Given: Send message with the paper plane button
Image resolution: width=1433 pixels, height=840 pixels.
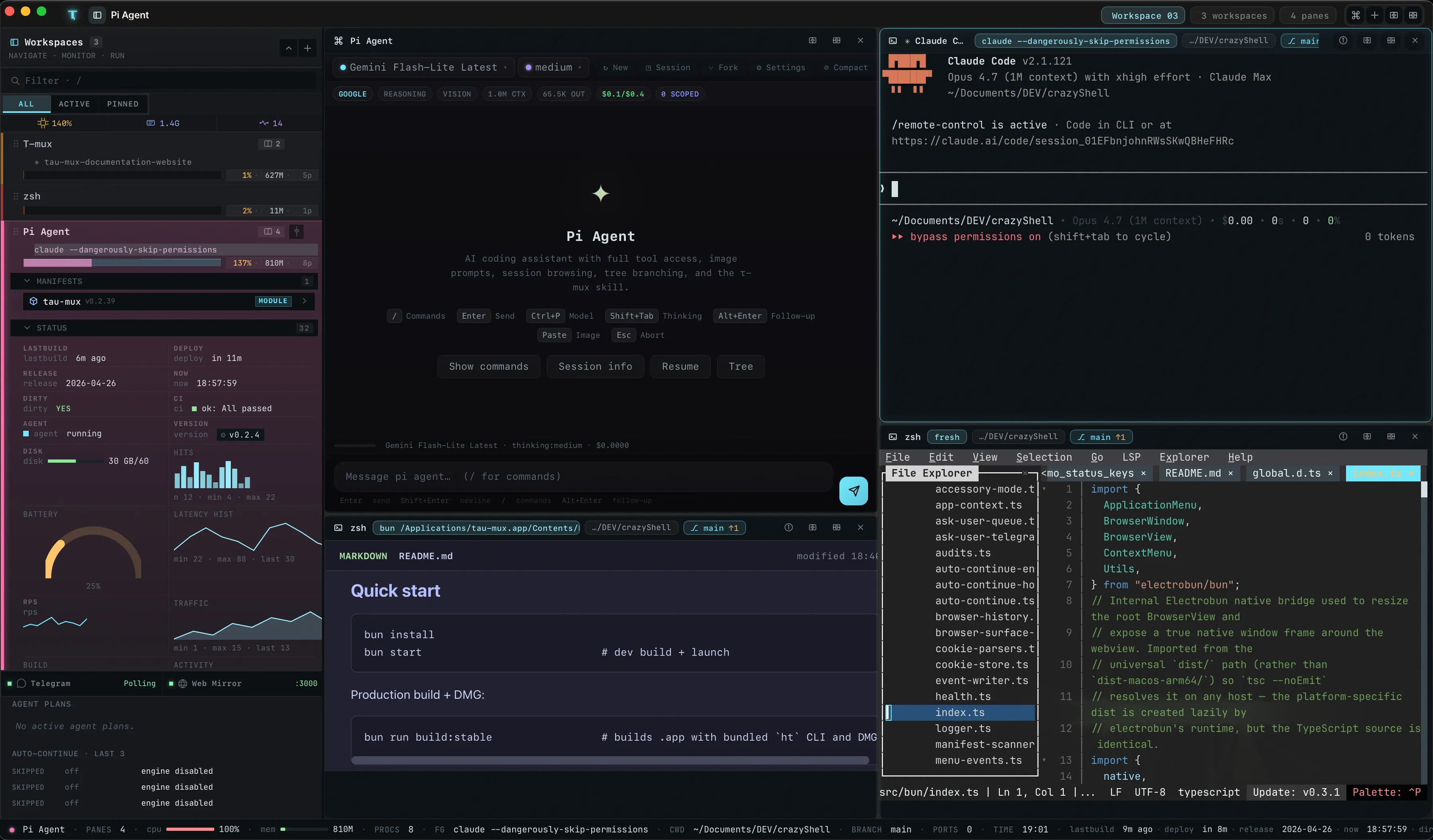Looking at the screenshot, I should tap(854, 491).
